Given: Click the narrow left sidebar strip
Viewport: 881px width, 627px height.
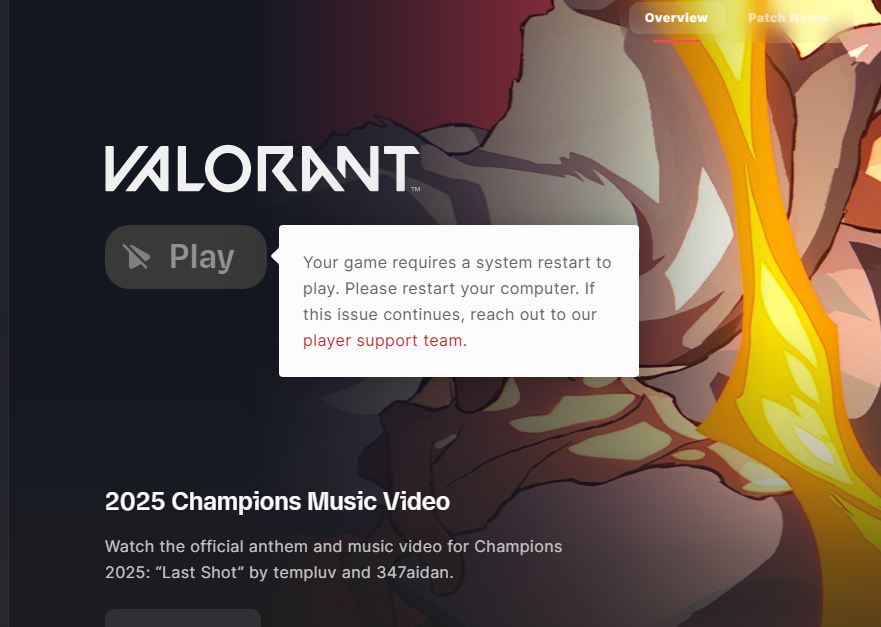Looking at the screenshot, I should click(x=4, y=314).
